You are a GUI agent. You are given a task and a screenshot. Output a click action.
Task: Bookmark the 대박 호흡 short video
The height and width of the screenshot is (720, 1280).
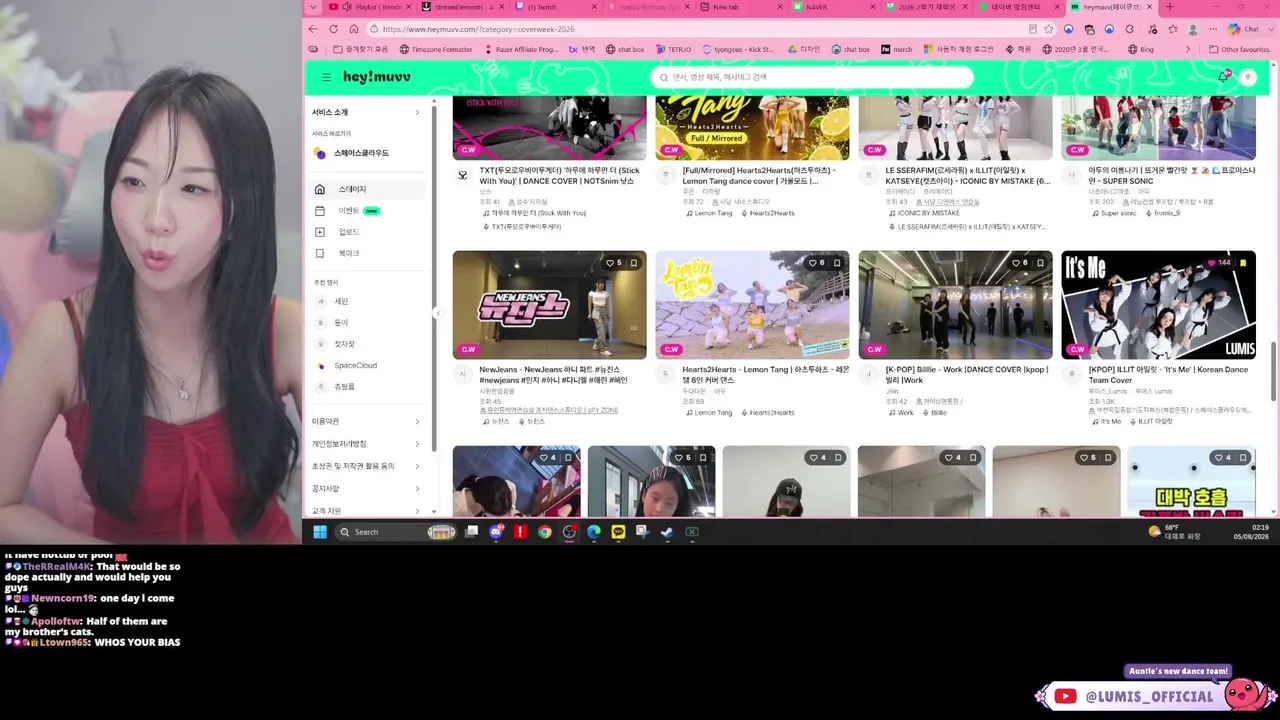coord(1243,458)
